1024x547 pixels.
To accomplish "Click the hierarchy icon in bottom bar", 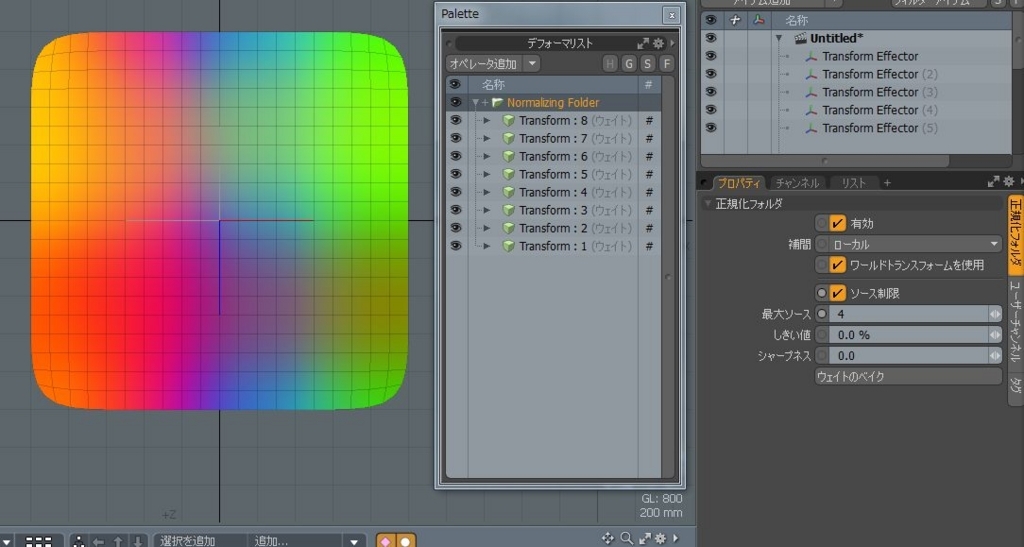I will [x=78, y=541].
